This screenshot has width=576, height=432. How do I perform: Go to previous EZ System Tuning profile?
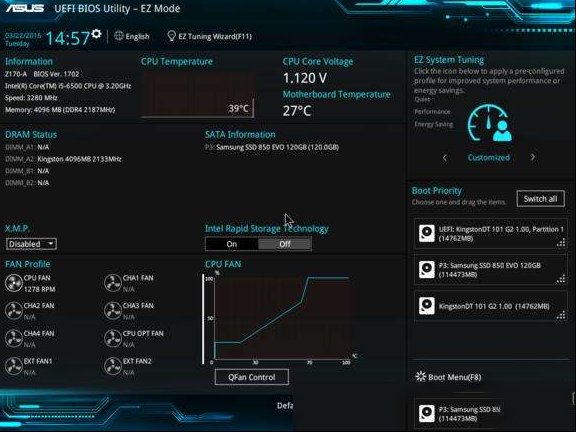(445, 158)
